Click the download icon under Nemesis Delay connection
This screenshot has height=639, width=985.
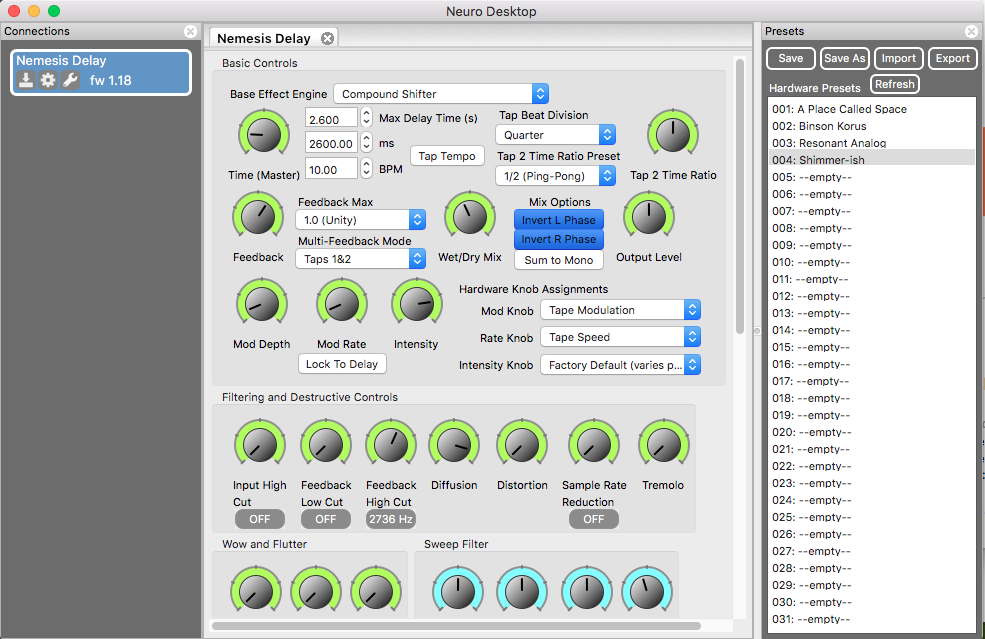(x=25, y=80)
